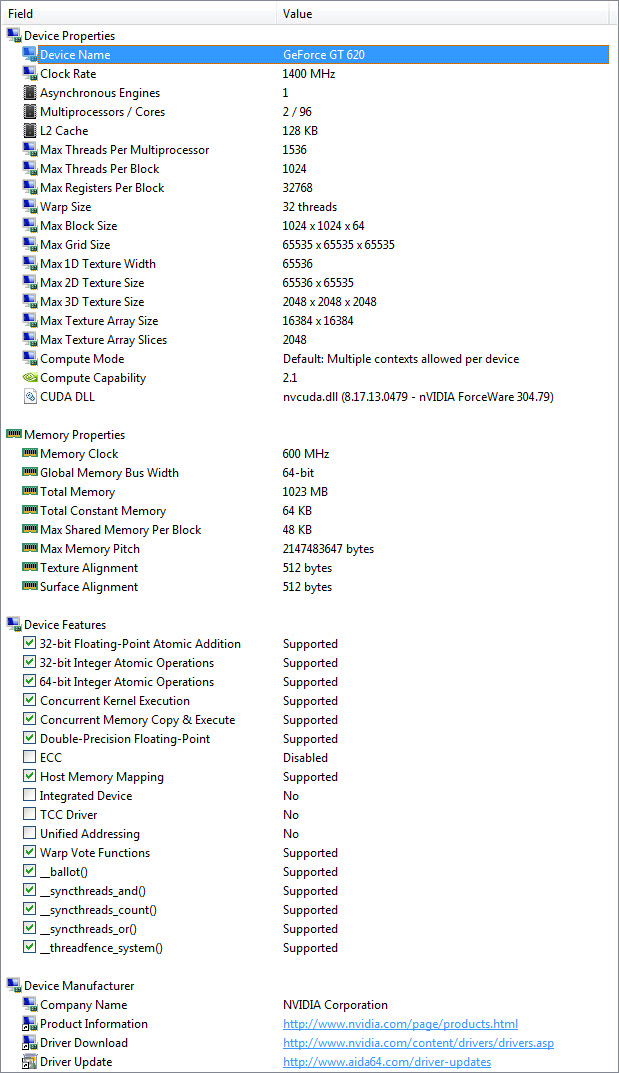Toggle Integrated Device checkbox

click(29, 795)
